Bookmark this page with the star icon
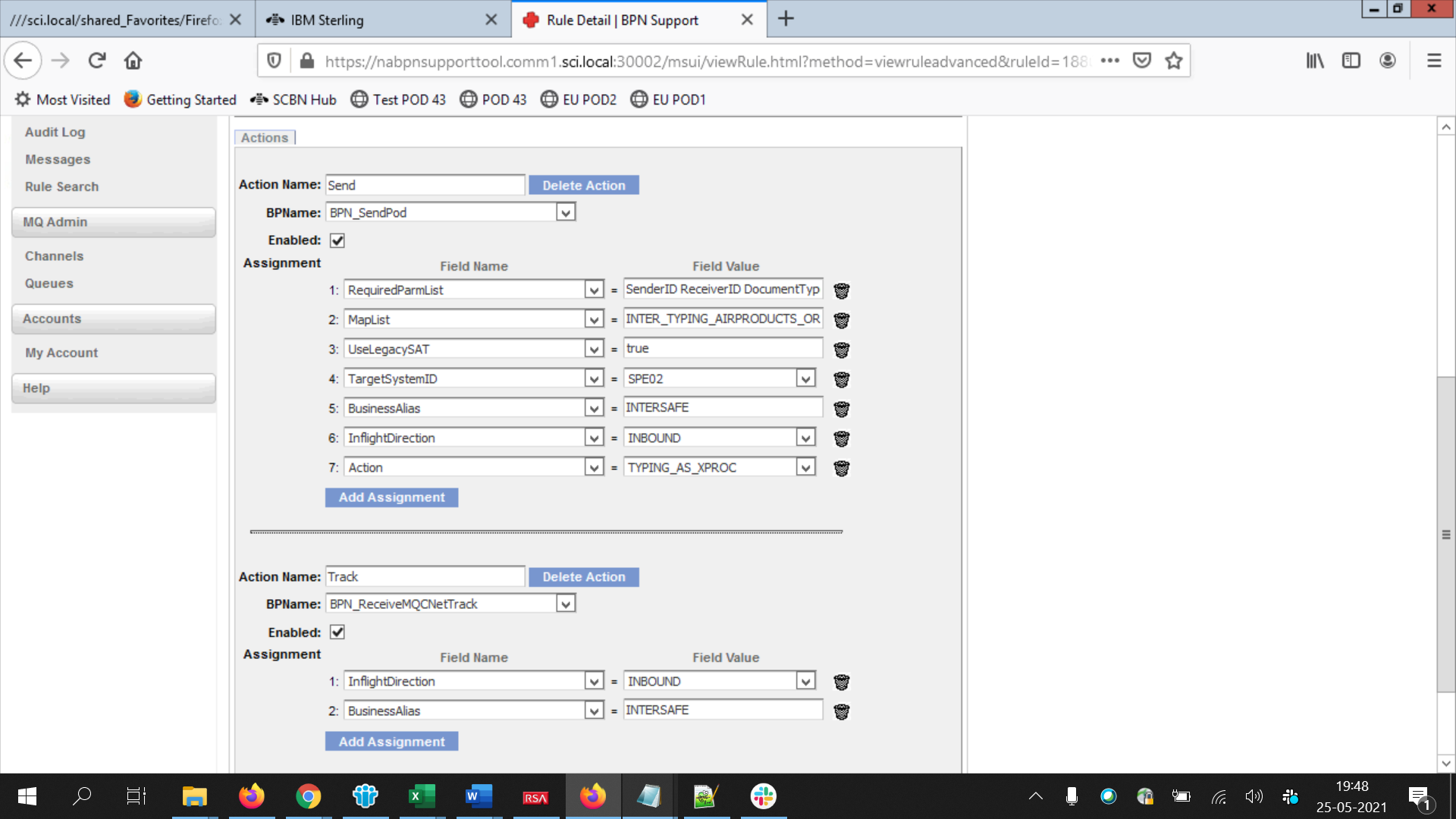 pos(1173,61)
